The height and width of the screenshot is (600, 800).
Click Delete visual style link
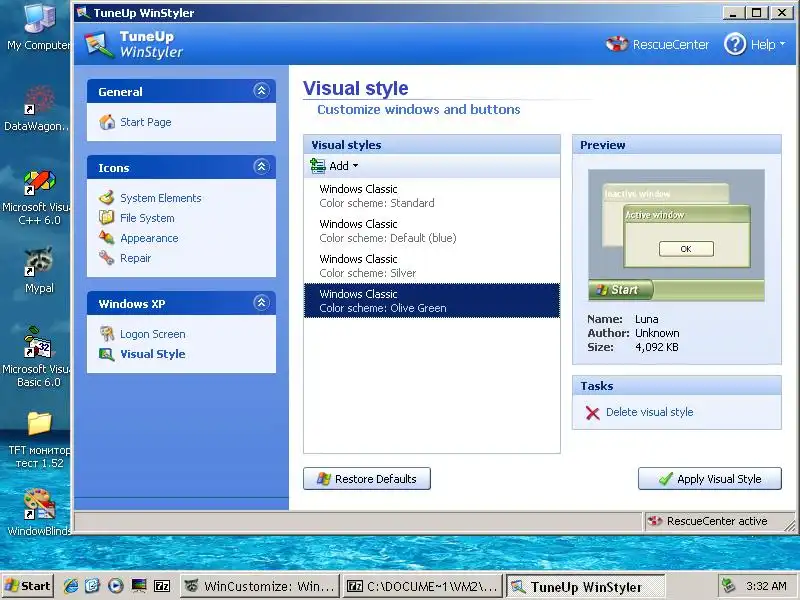tap(649, 412)
